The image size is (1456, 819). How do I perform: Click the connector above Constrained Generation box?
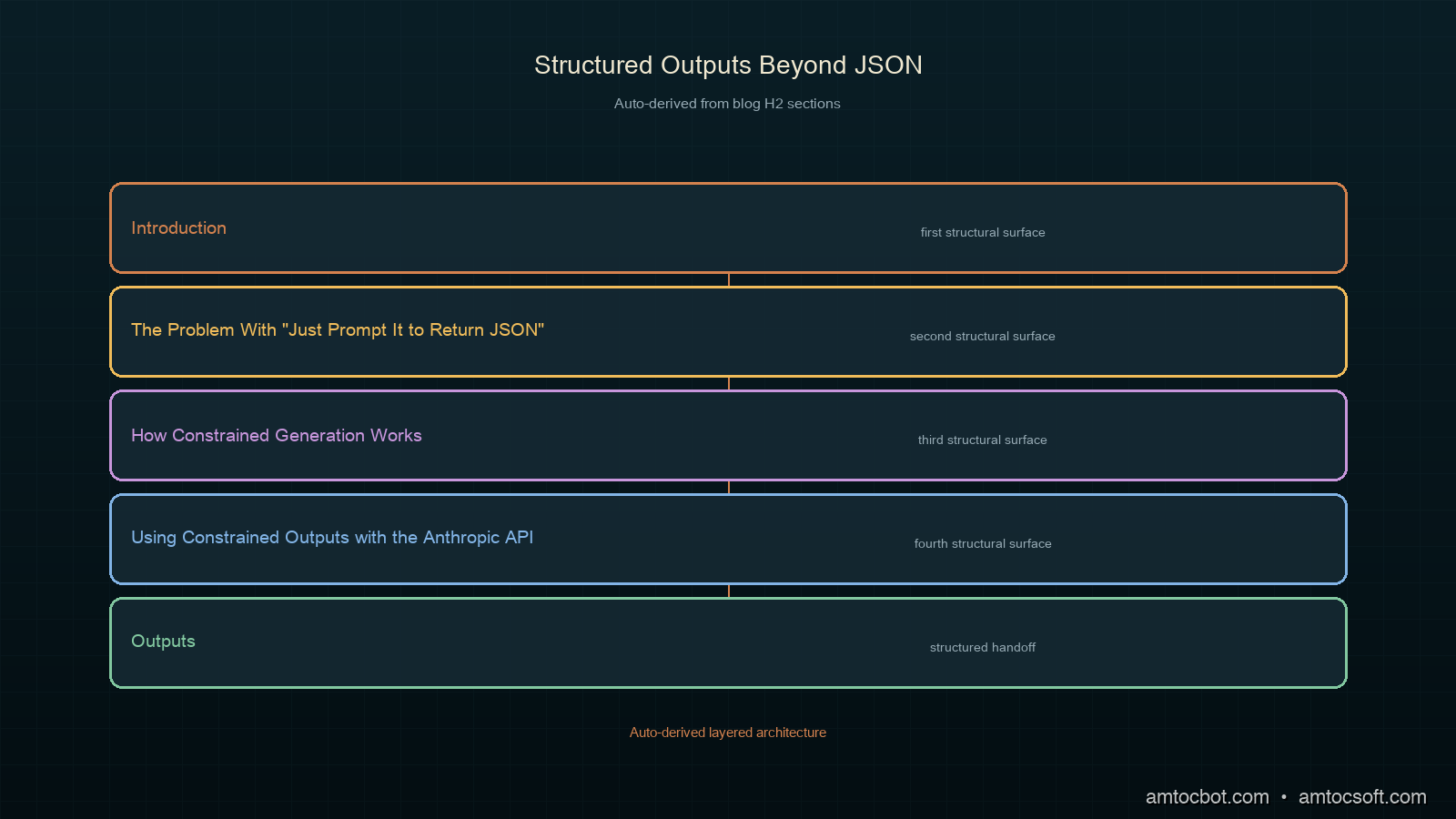tap(729, 384)
